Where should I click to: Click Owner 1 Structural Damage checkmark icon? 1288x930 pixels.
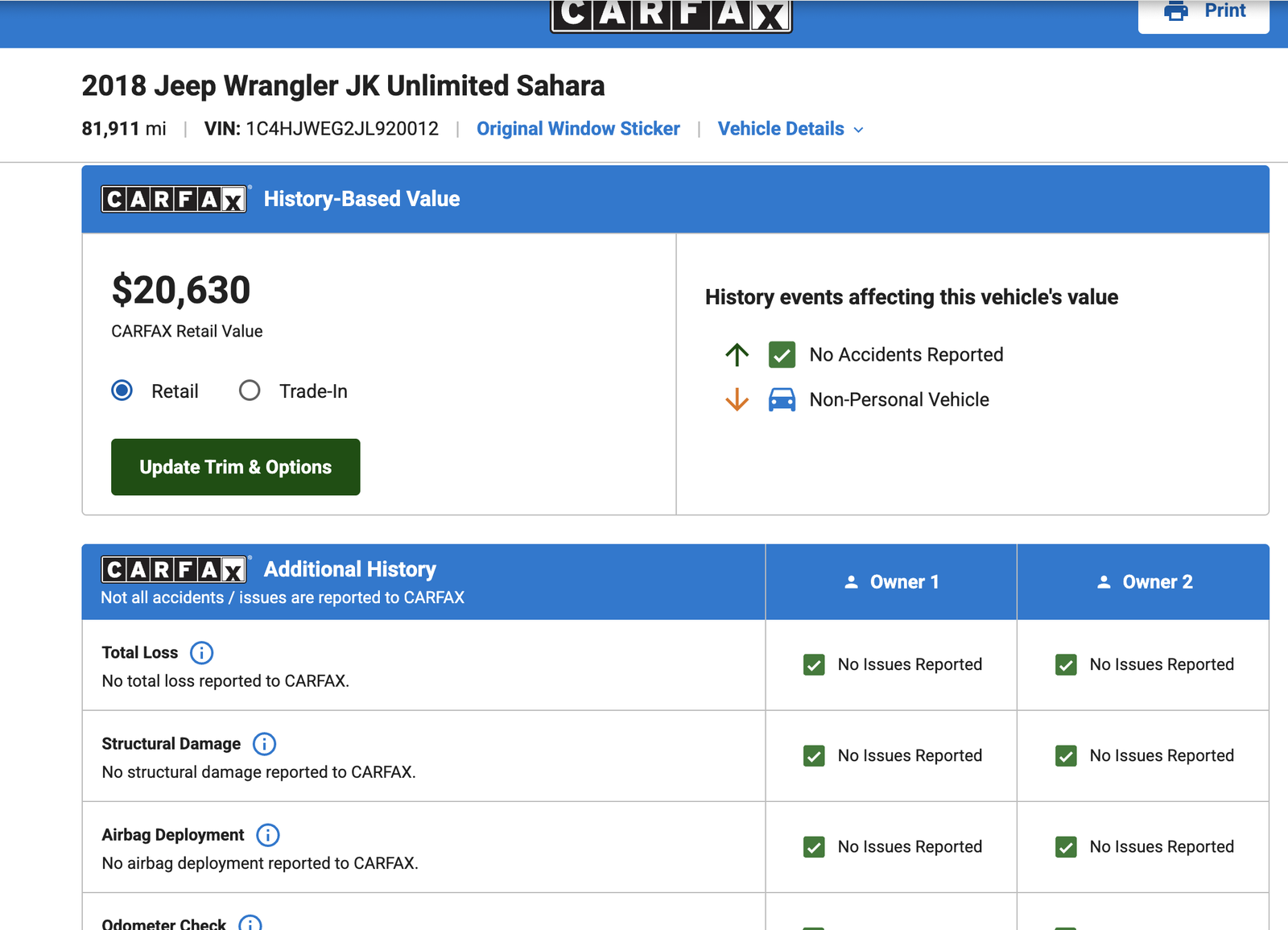pyautogui.click(x=814, y=755)
